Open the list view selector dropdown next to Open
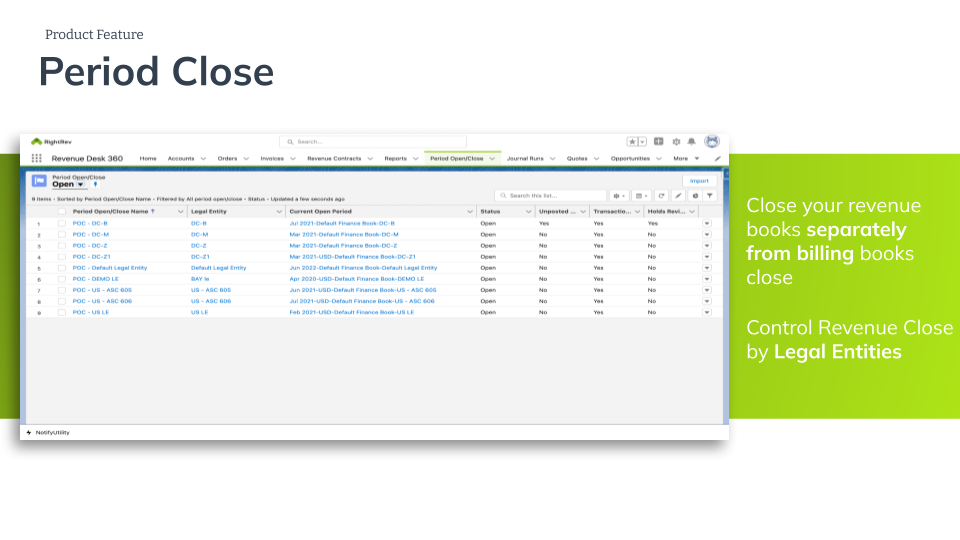The image size is (960, 540). [80, 184]
